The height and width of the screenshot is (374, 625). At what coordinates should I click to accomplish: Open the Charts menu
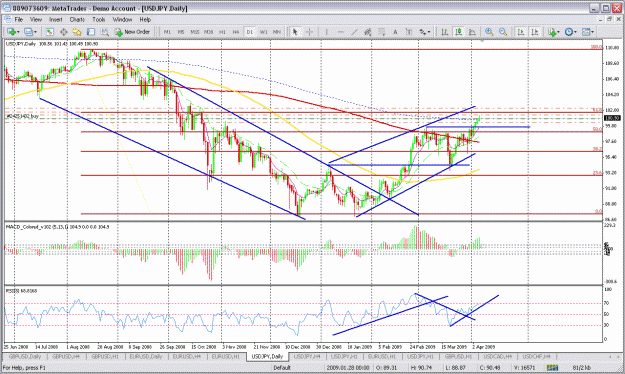point(77,19)
